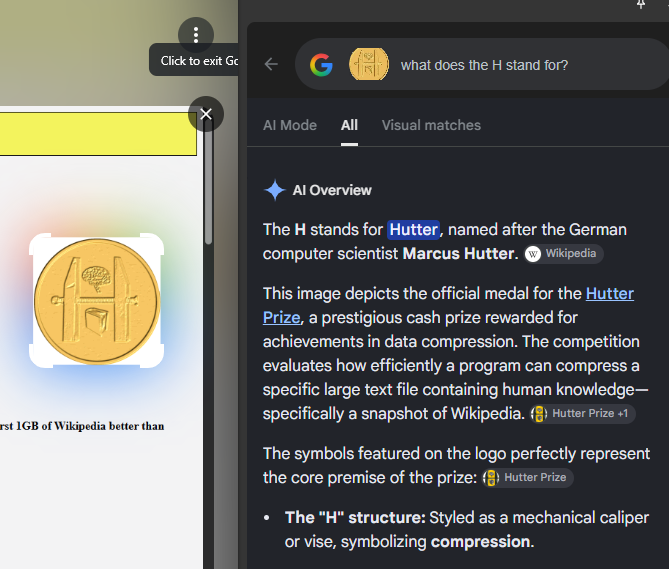
Task: Click the text "The "H" structure:"
Action: 355,518
